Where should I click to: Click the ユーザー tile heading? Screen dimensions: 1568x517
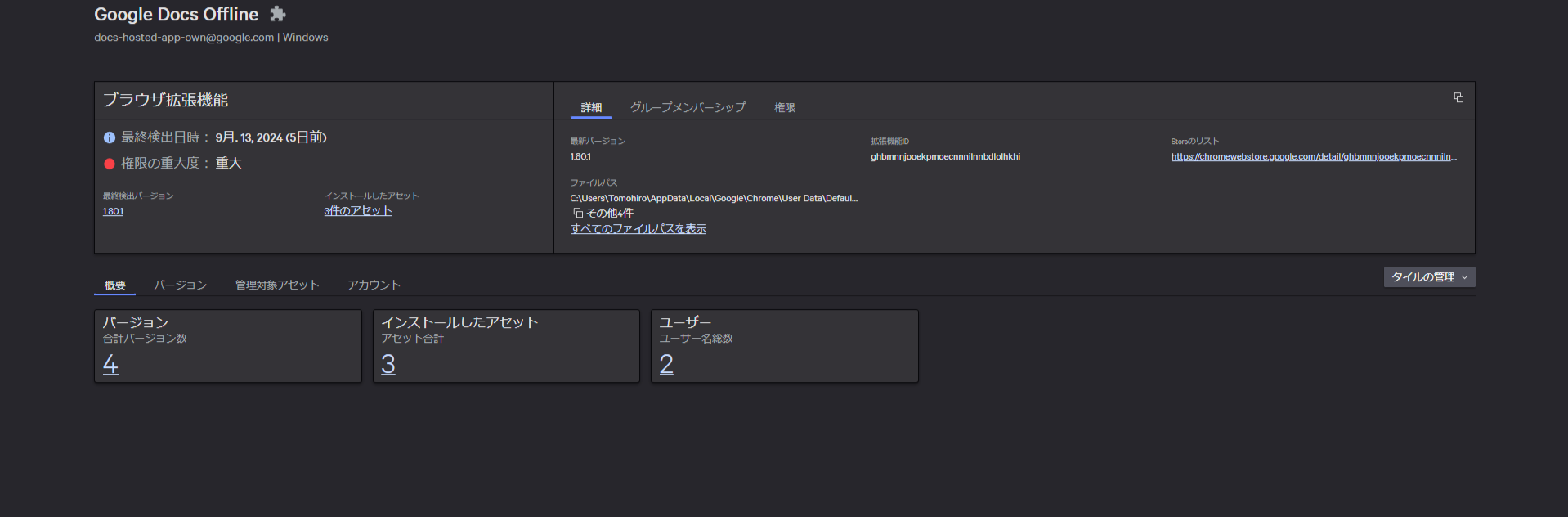tap(685, 322)
